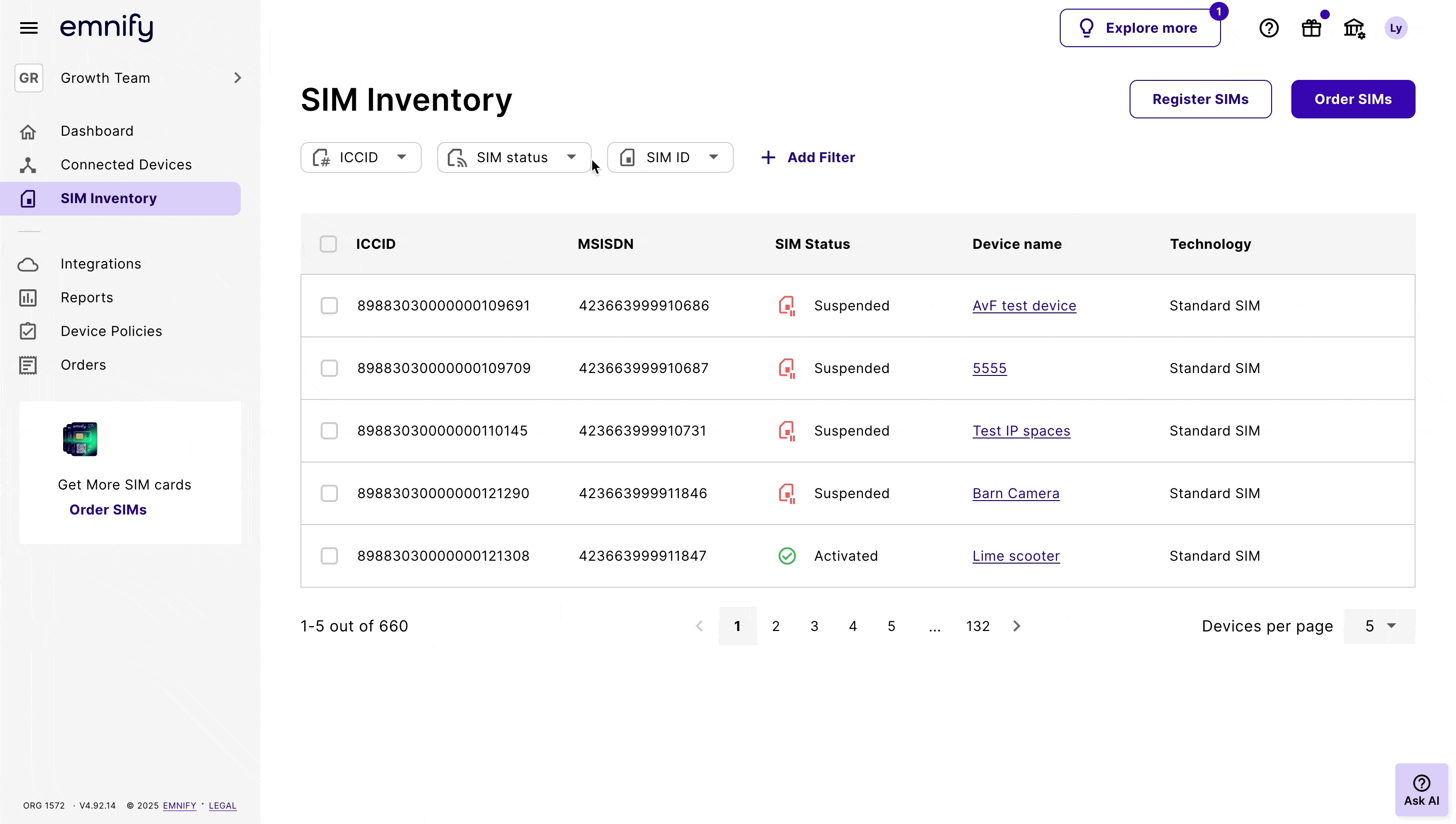Expand the ICCID filter dropdown
Viewport: 1456px width, 824px height.
(361, 157)
